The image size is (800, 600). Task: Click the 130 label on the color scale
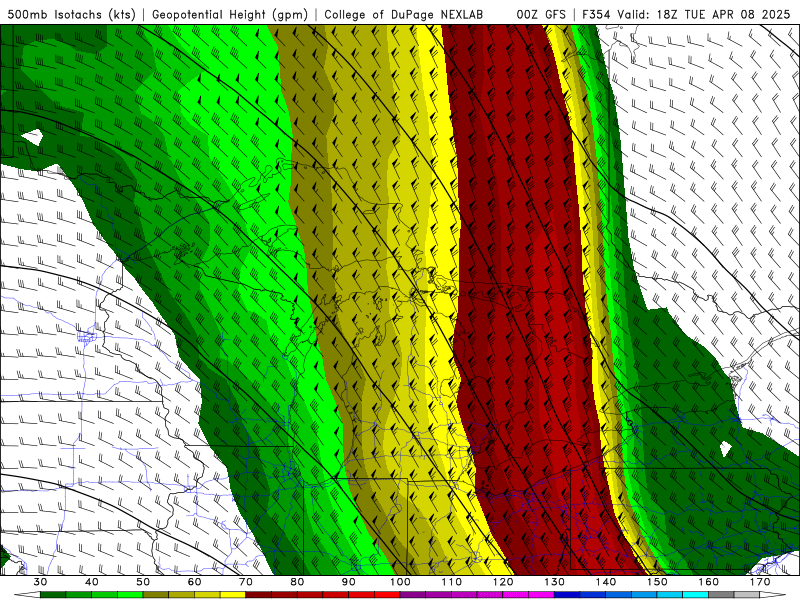pos(555,582)
